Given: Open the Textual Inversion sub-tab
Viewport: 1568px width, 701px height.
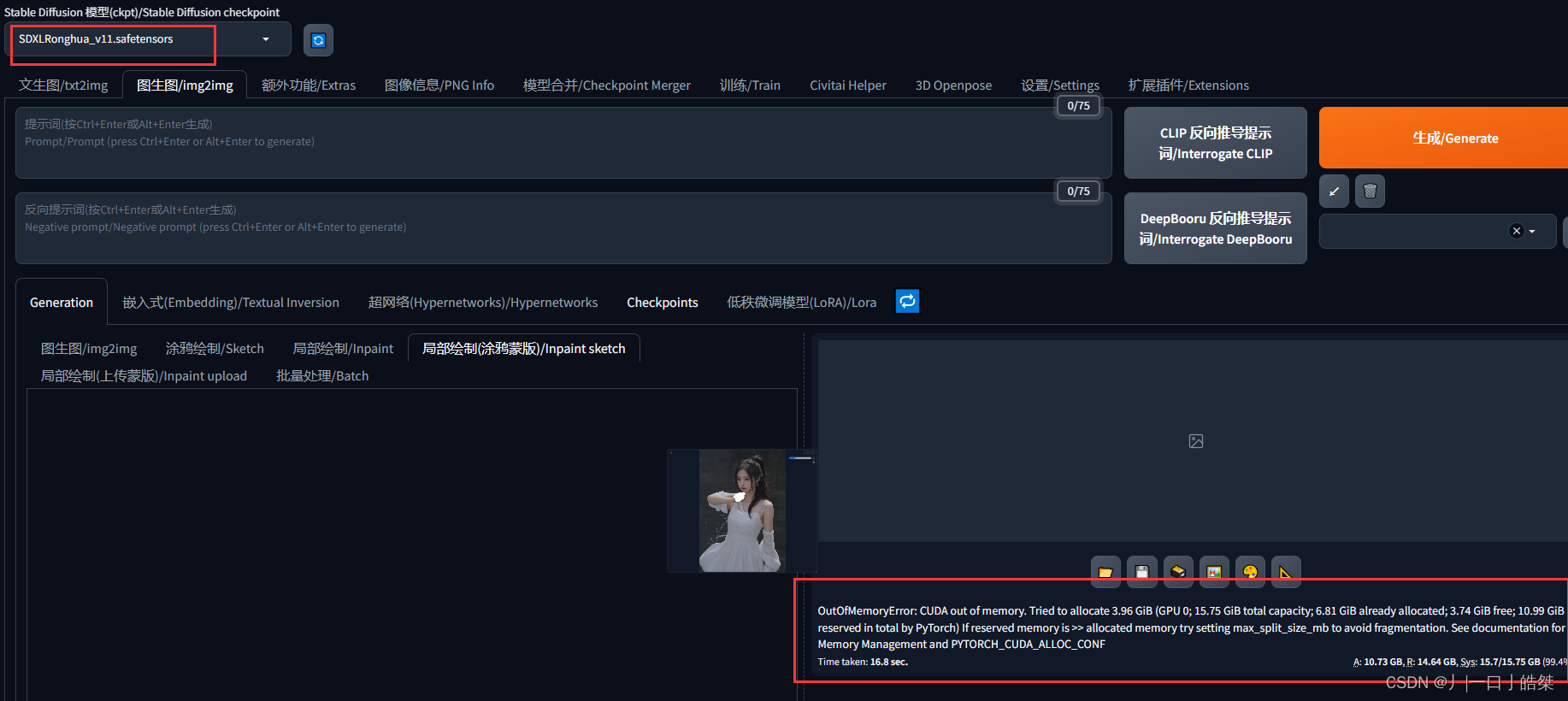Looking at the screenshot, I should coord(231,303).
